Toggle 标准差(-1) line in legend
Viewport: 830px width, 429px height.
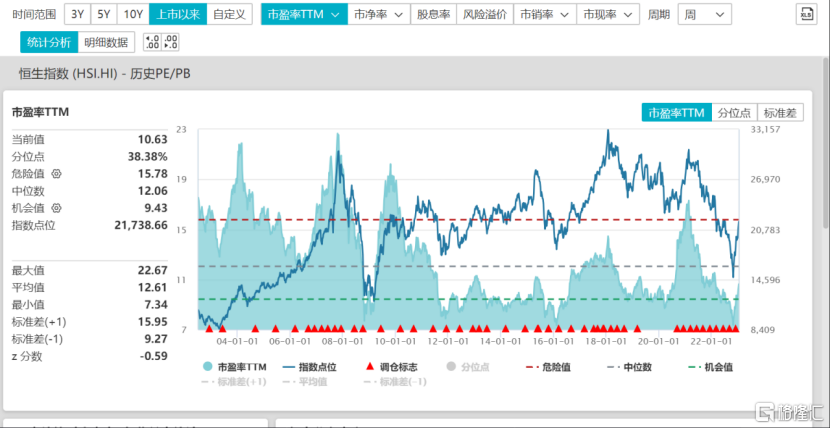click(x=395, y=381)
